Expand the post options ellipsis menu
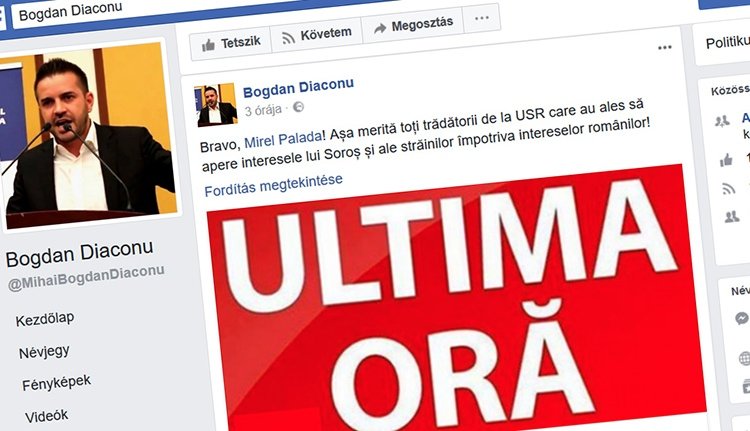Viewport: 750px width, 431px height. pyautogui.click(x=664, y=47)
